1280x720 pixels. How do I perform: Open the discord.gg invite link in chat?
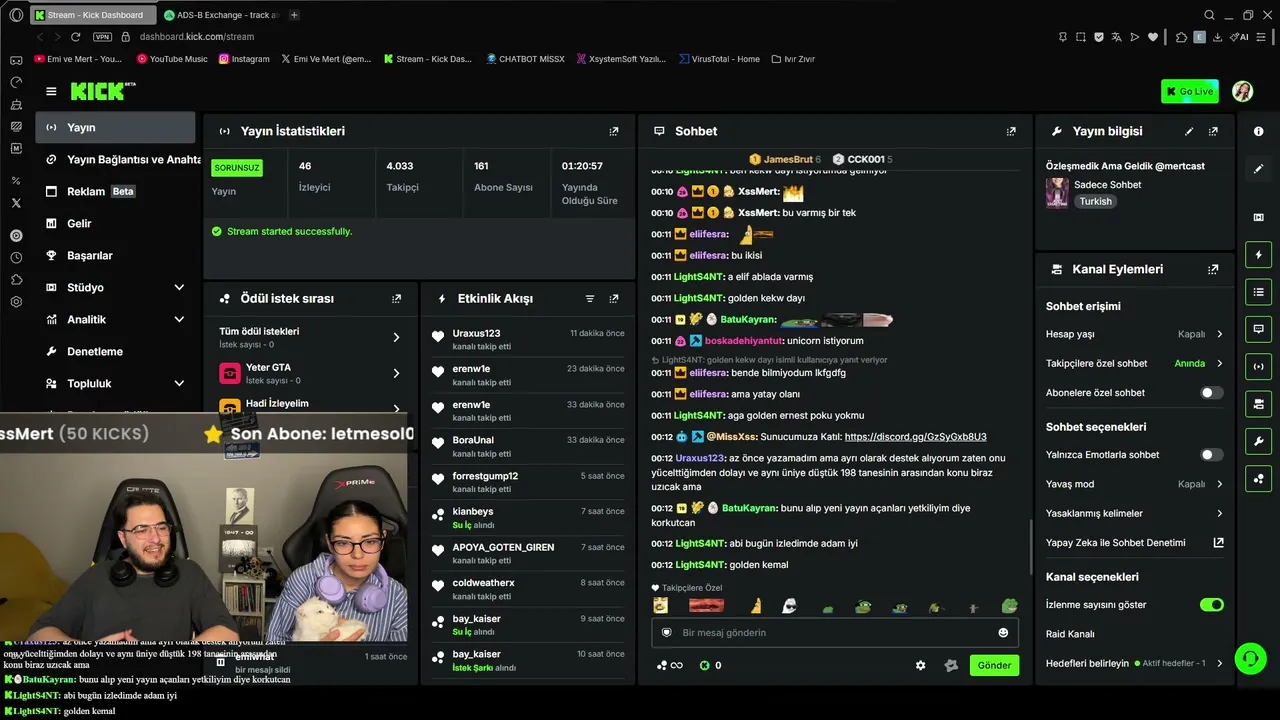915,437
